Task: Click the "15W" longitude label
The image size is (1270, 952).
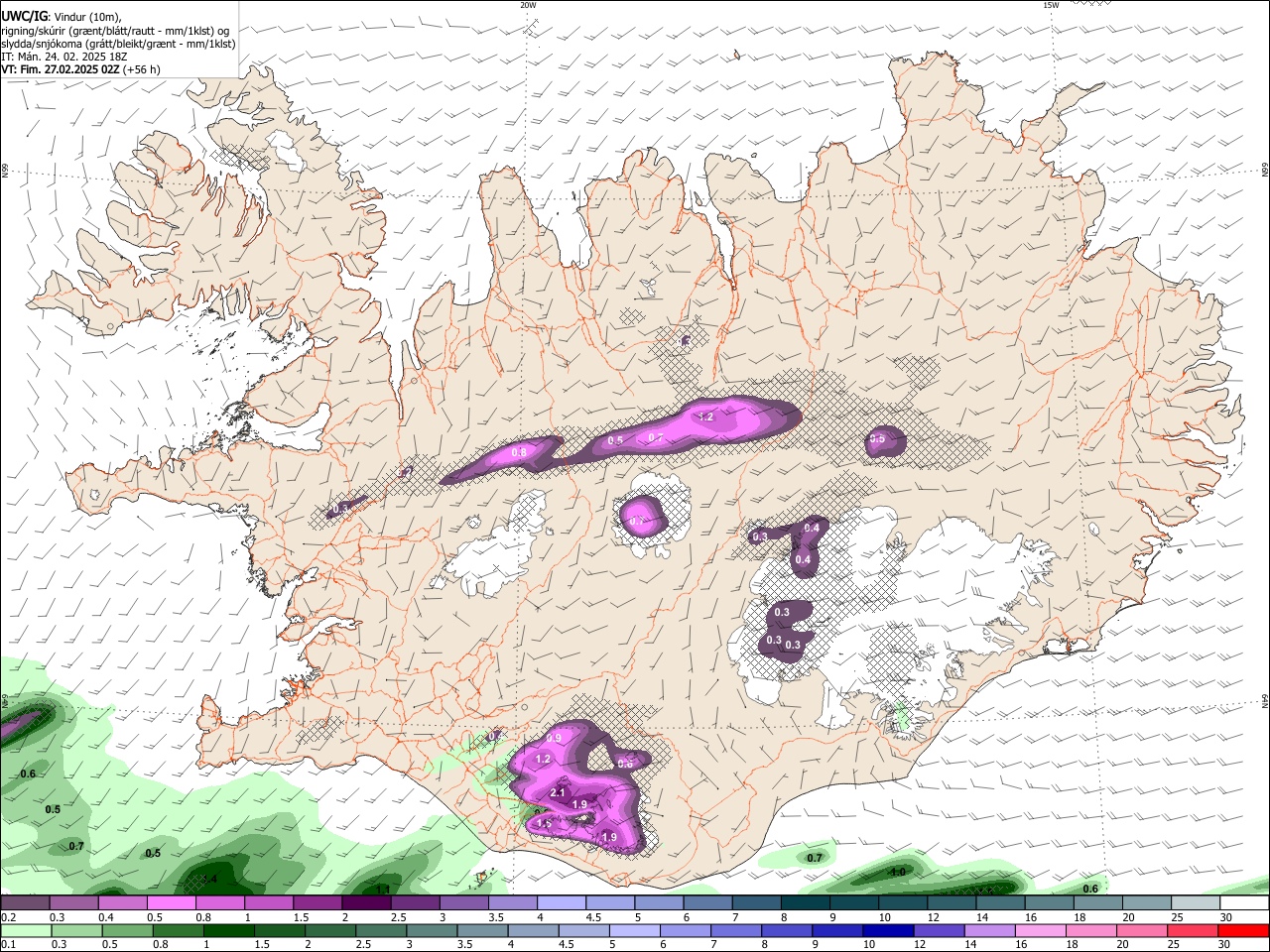Action: pyautogui.click(x=1051, y=5)
